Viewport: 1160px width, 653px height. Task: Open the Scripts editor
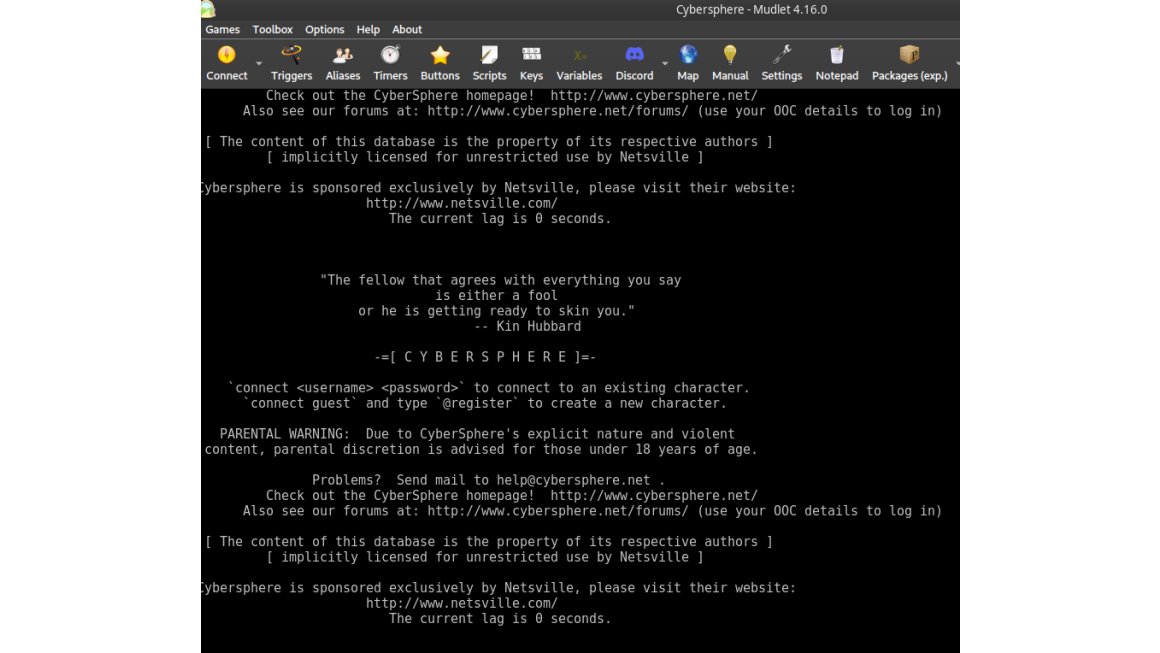click(489, 63)
